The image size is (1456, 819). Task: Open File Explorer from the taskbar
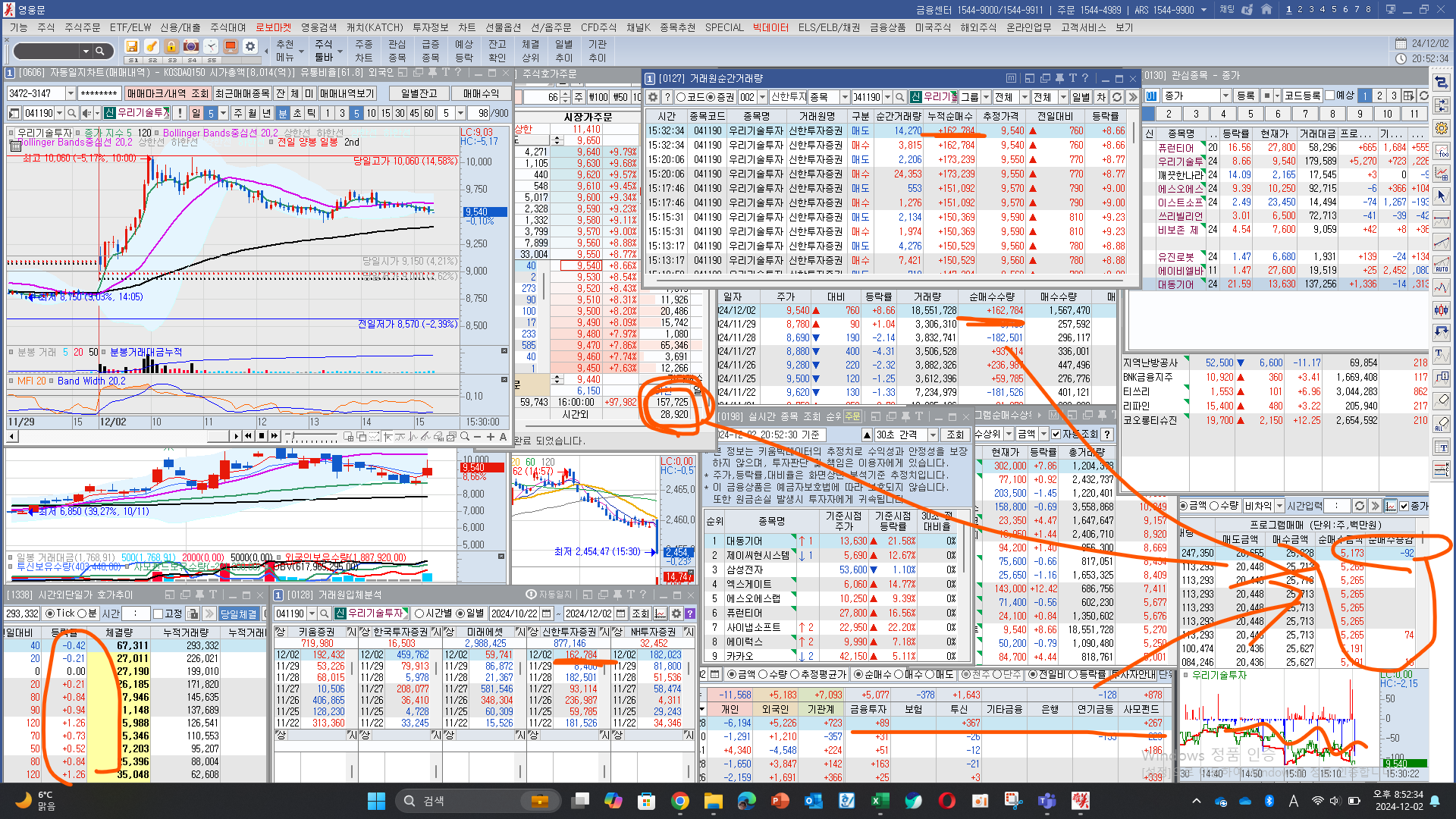[714, 801]
